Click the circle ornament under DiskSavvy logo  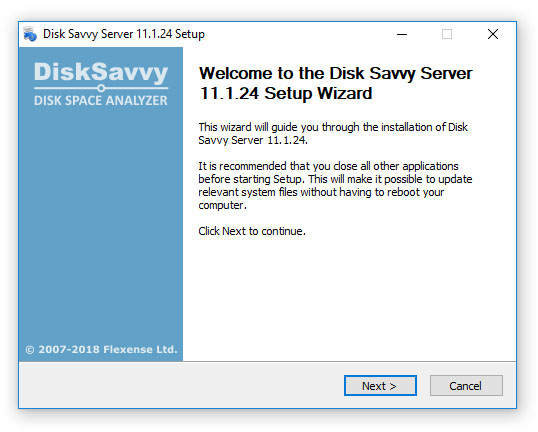[x=101, y=88]
